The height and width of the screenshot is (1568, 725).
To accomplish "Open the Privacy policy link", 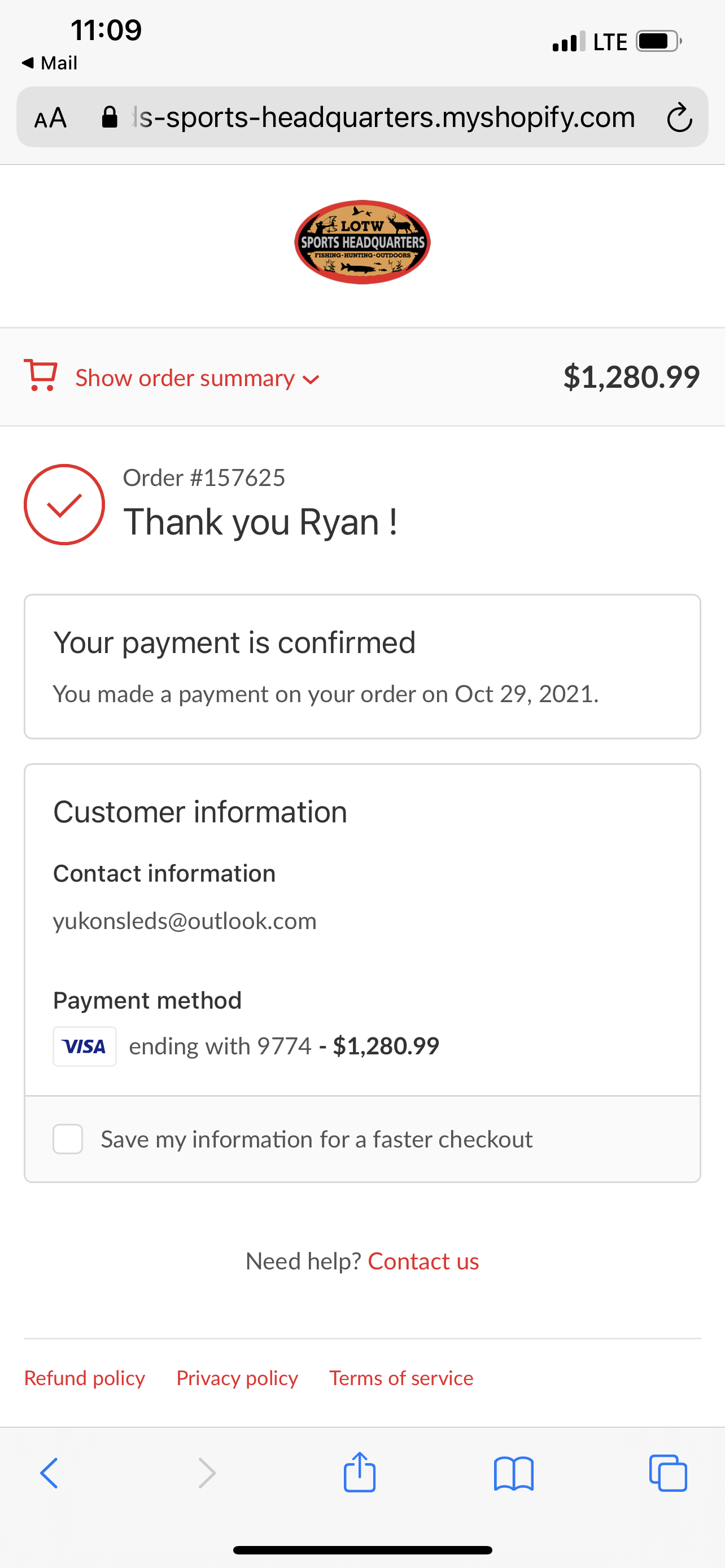I will click(237, 1377).
